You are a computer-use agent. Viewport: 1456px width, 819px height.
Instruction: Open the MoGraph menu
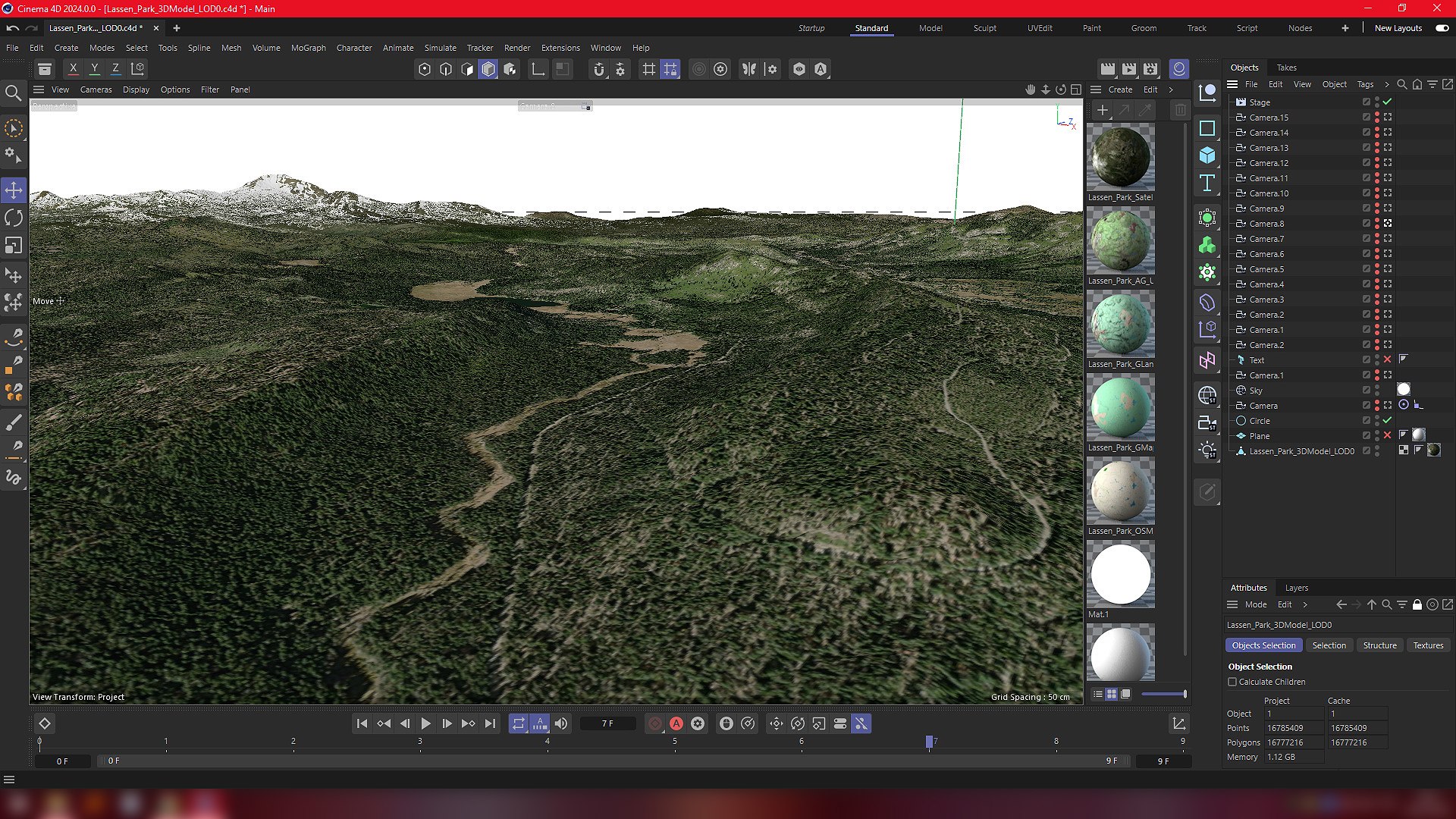tap(308, 48)
